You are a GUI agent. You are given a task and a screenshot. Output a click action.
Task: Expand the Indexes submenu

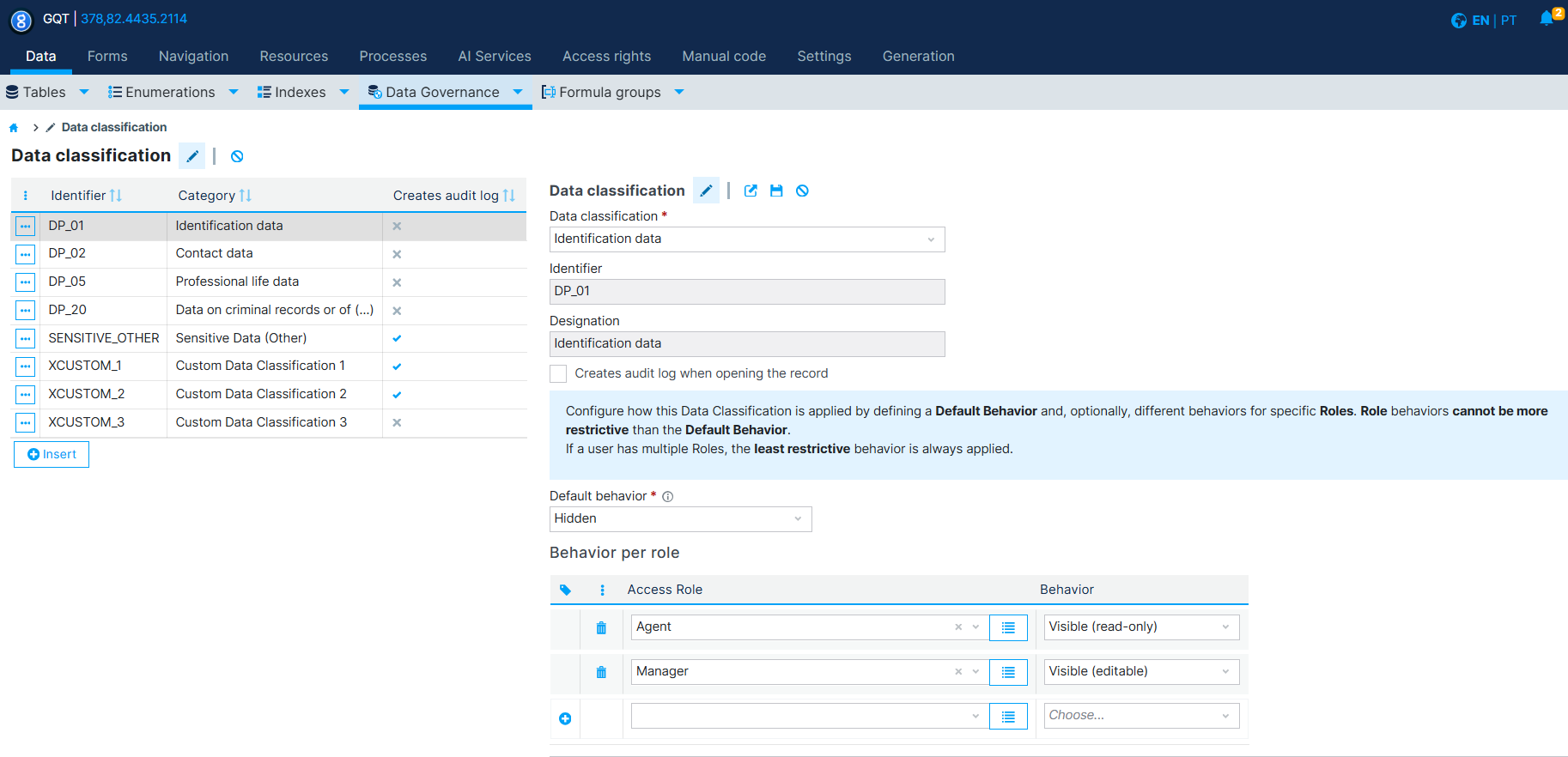coord(344,92)
